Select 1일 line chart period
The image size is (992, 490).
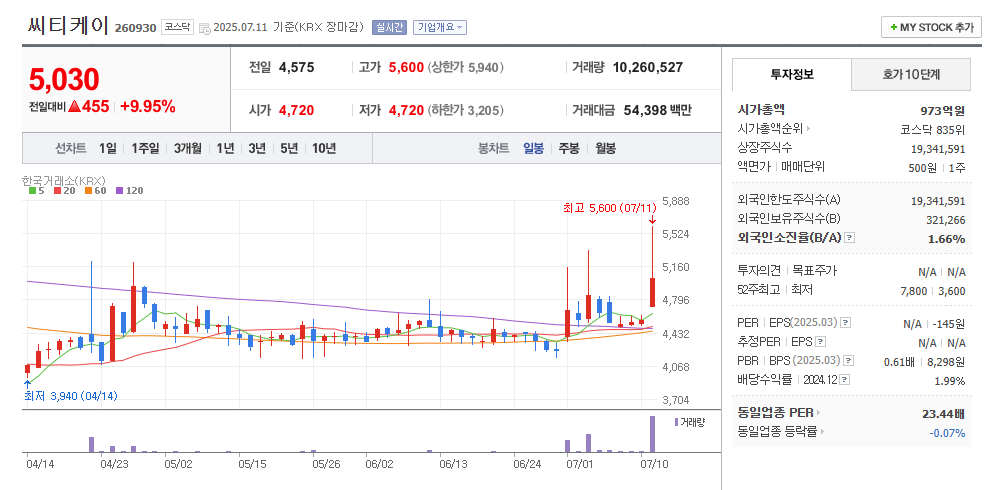(x=108, y=149)
